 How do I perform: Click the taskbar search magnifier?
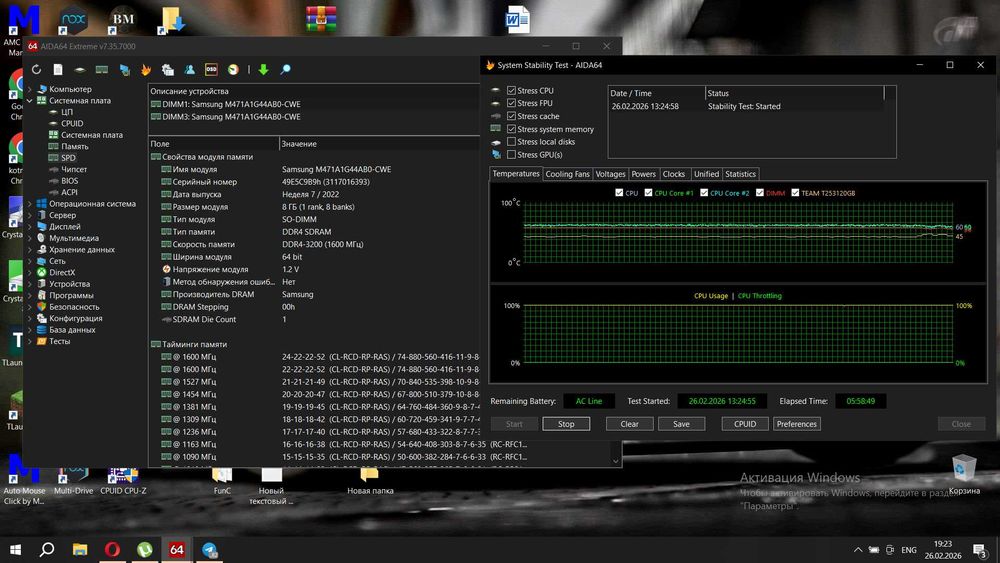pos(47,549)
